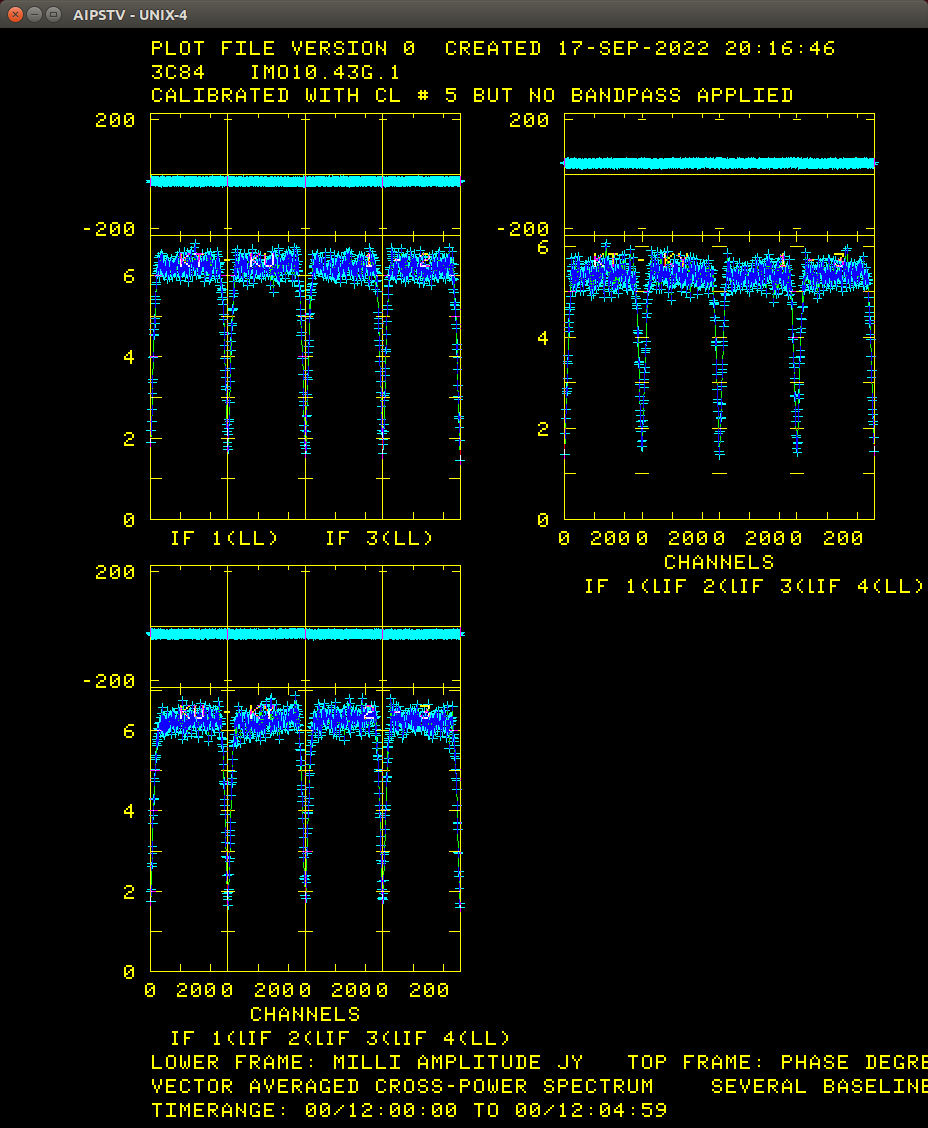Maximize the AIPSTV window
The width and height of the screenshot is (928, 1128).
(53, 14)
